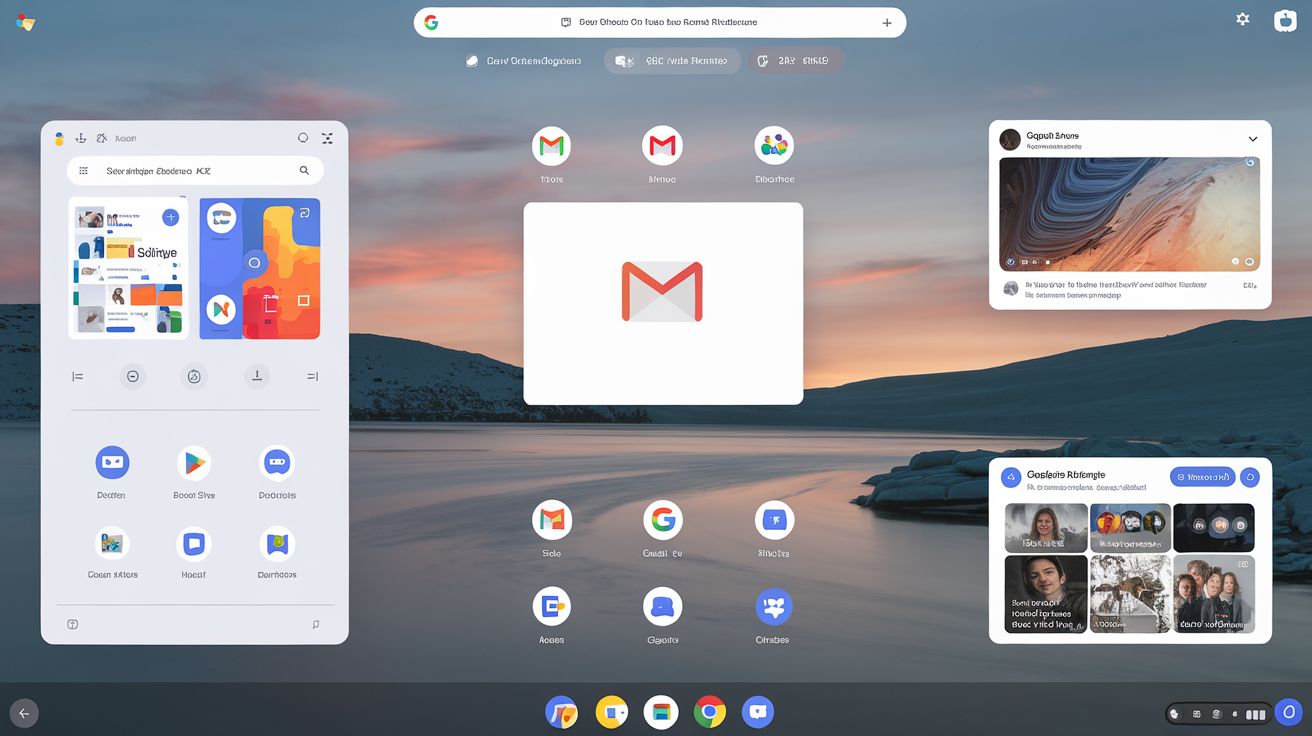Viewport: 1312px width, 736px height.
Task: Open the blue document shortcut labeled "Aoses"
Action: coord(552,606)
